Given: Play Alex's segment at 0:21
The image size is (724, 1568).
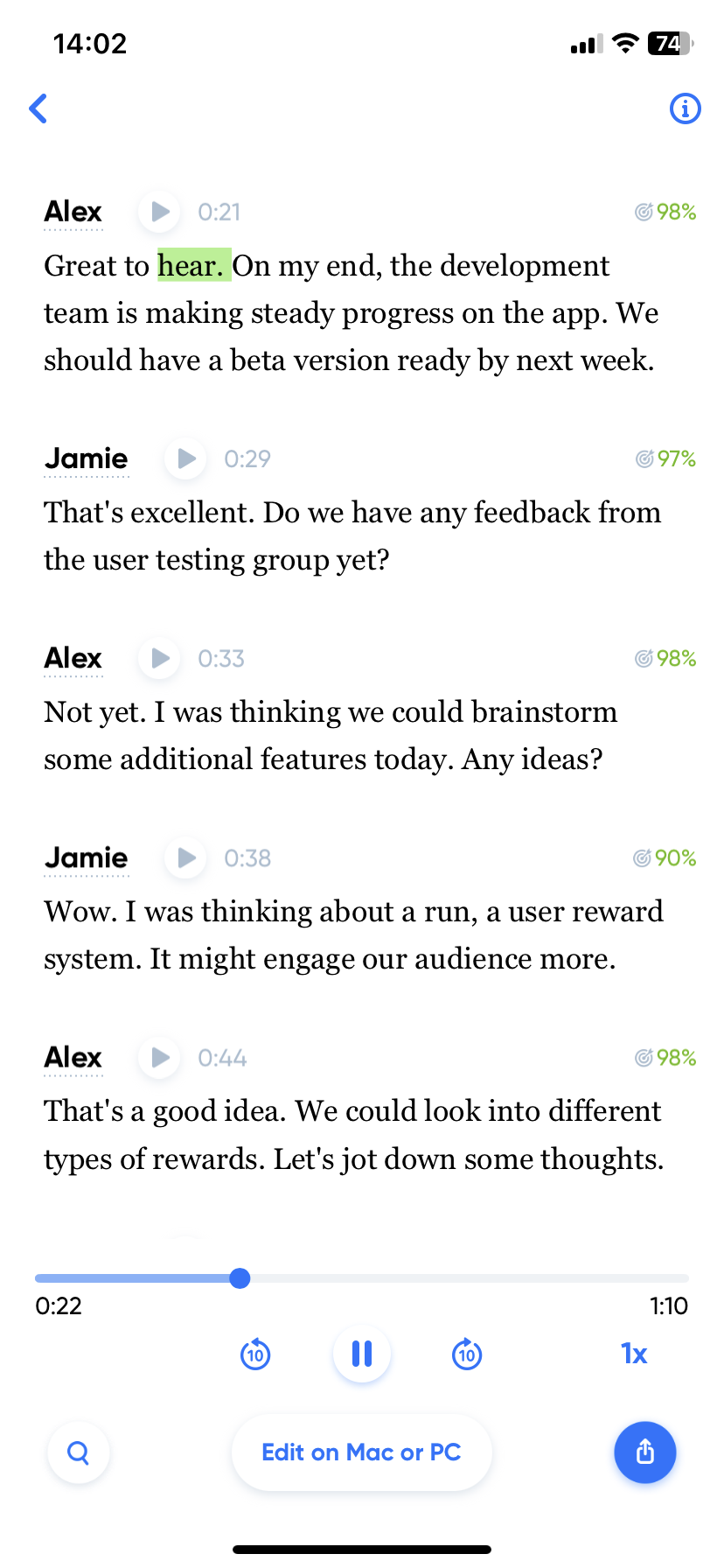Looking at the screenshot, I should [x=158, y=211].
